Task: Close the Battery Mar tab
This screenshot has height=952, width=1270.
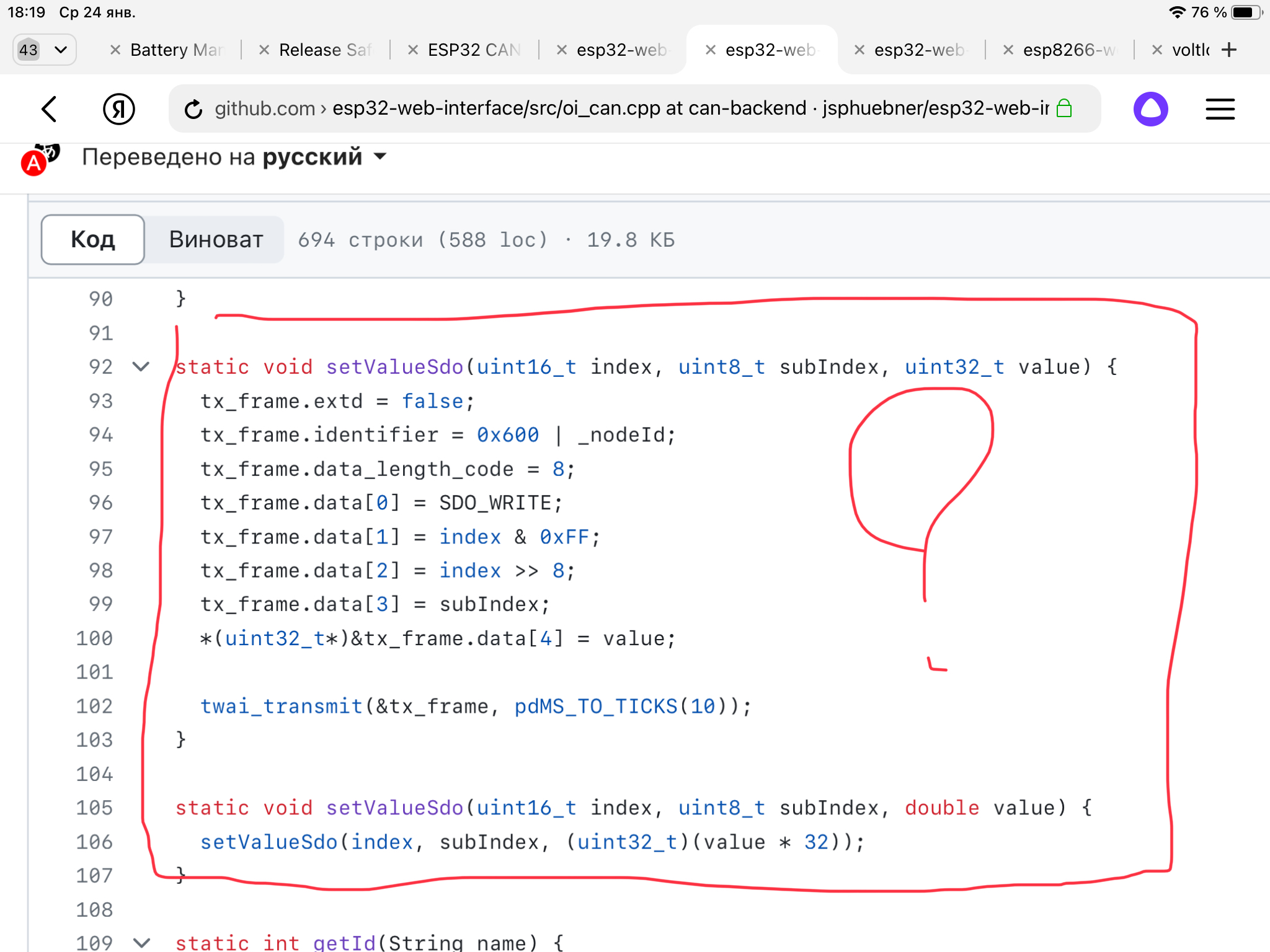Action: click(115, 50)
